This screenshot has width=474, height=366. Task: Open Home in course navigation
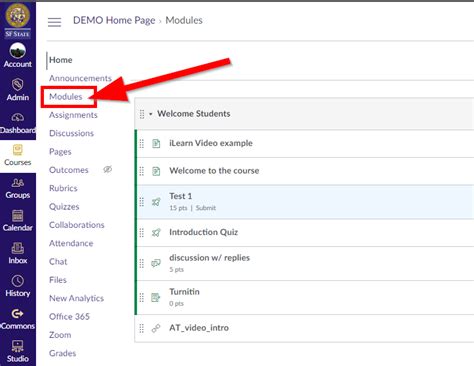pos(61,60)
